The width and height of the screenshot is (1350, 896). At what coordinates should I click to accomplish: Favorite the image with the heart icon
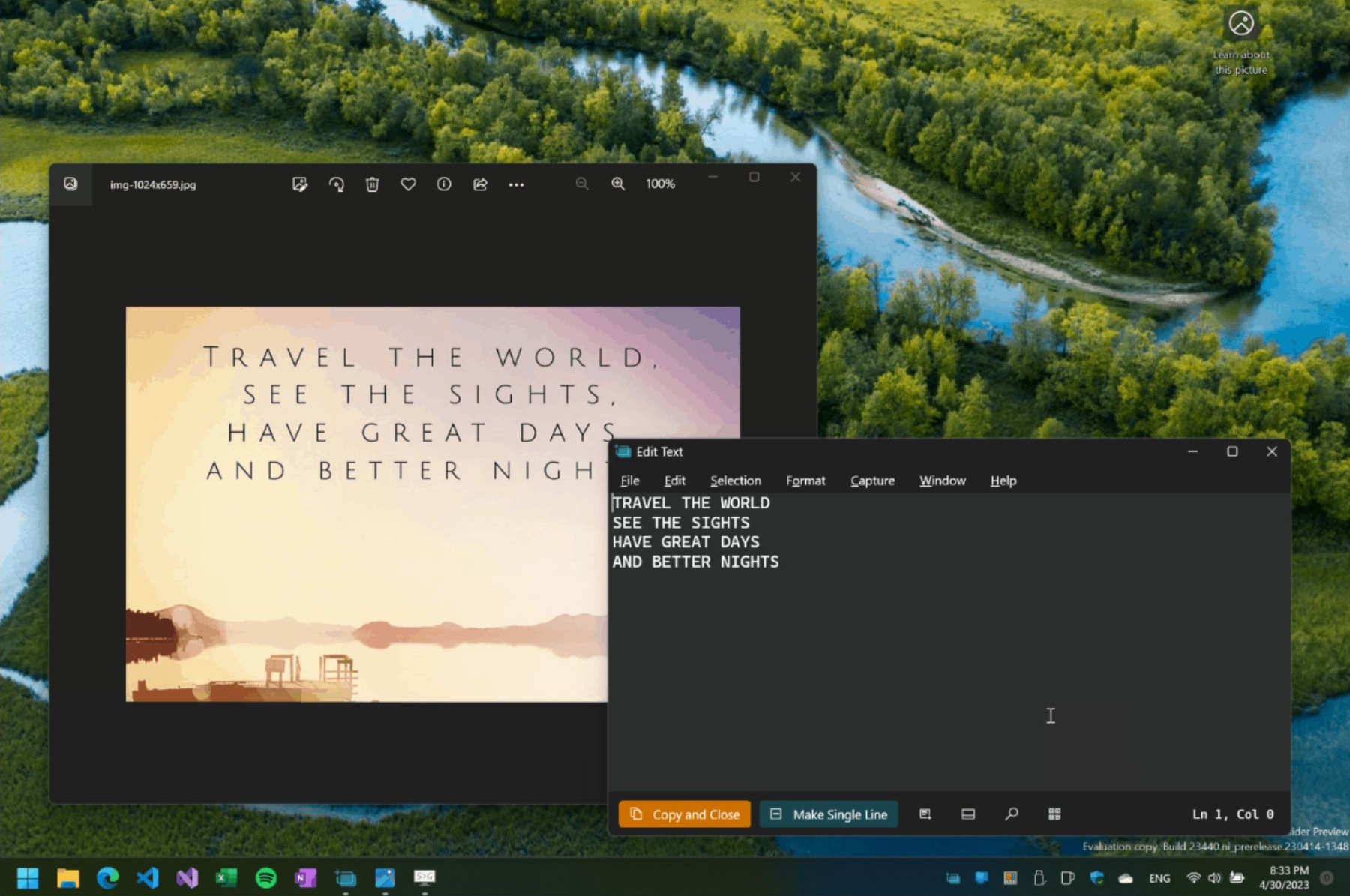tap(408, 184)
